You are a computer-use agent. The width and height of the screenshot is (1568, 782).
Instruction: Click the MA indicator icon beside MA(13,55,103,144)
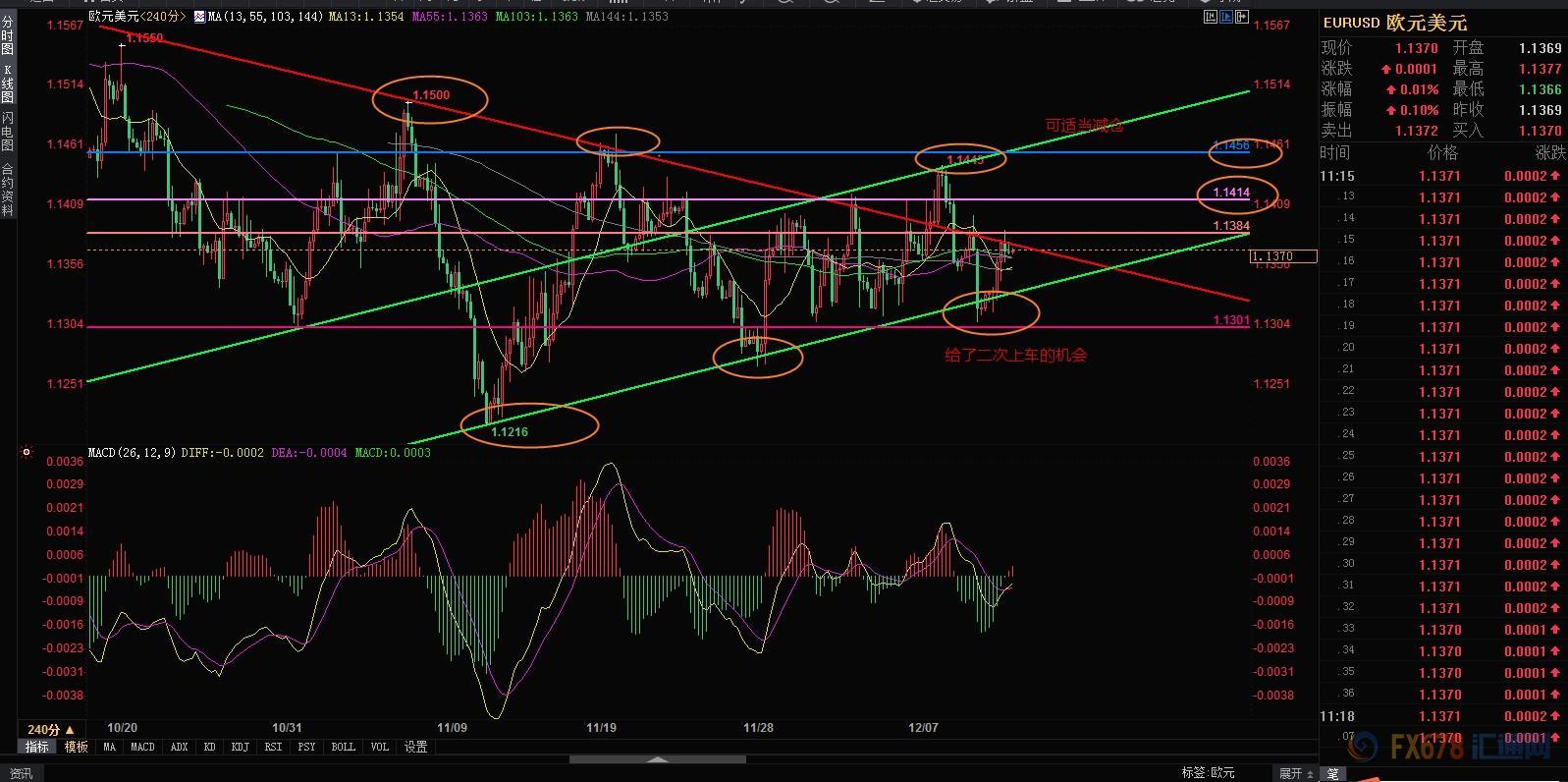[x=199, y=17]
